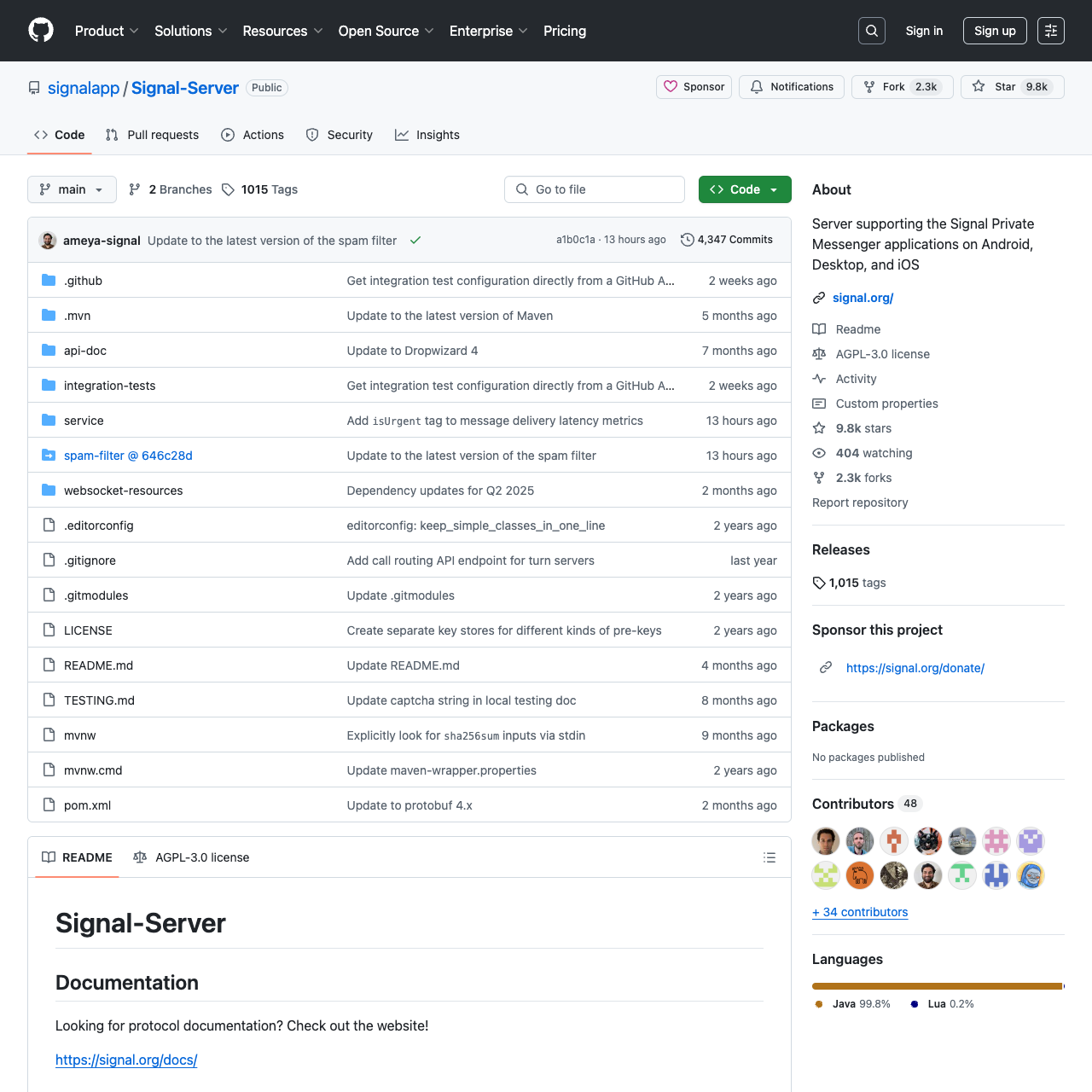This screenshot has height=1092, width=1092.
Task: Click the 2.3k forks icon in About
Action: [x=819, y=478]
